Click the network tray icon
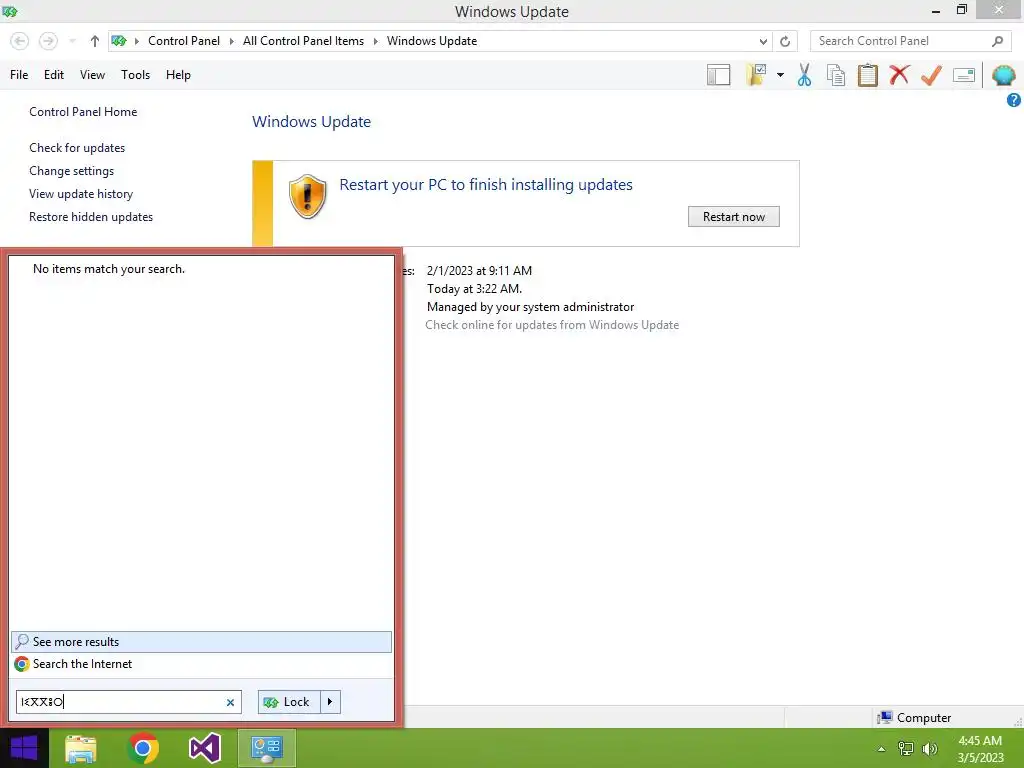Screen dimensions: 1024x768 pyautogui.click(x=906, y=749)
